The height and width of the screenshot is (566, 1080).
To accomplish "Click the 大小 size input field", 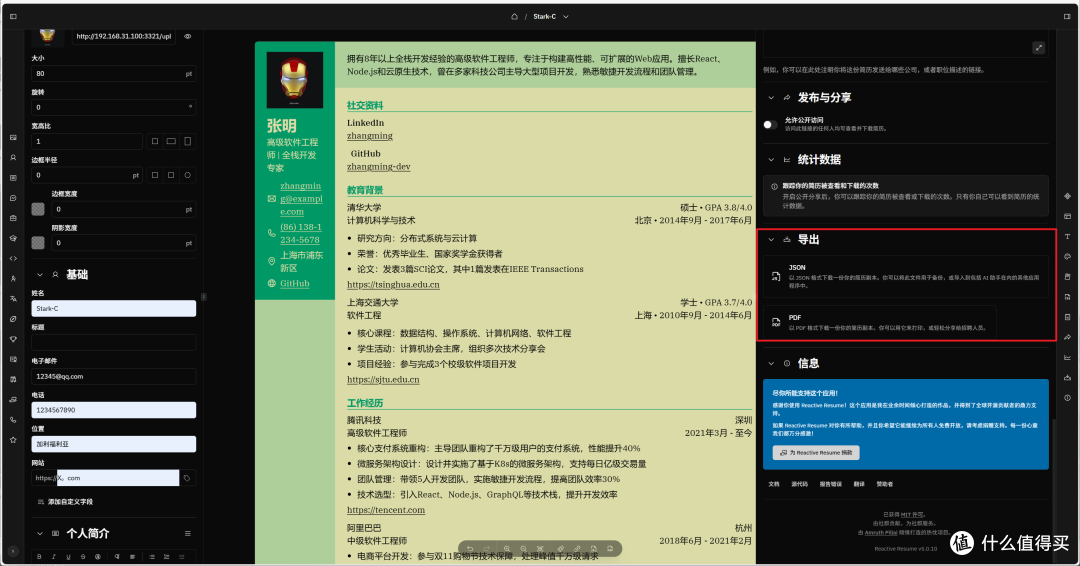I will point(114,74).
